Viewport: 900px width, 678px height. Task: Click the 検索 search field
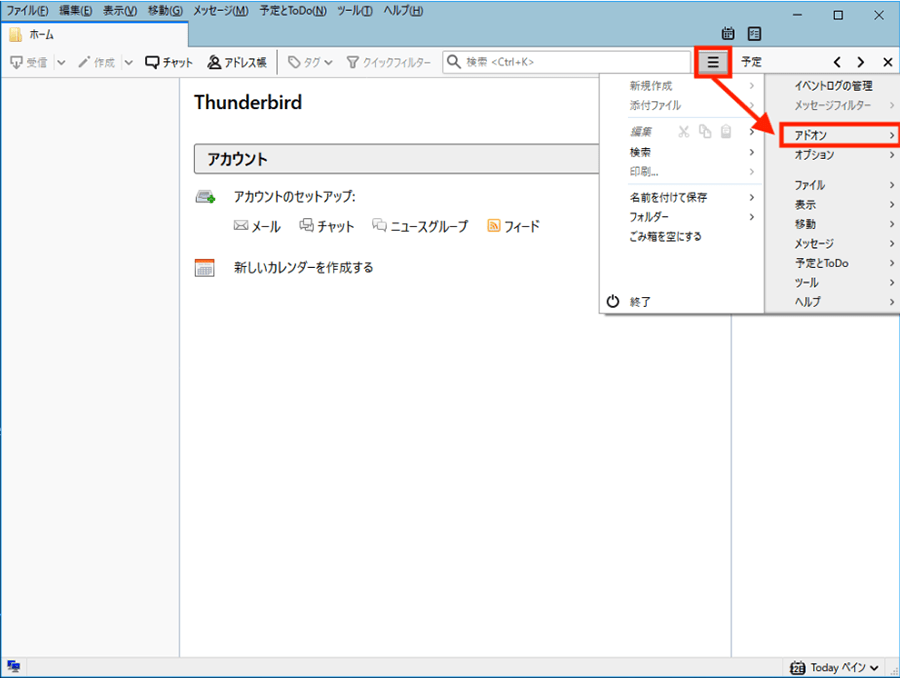pyautogui.click(x=567, y=62)
